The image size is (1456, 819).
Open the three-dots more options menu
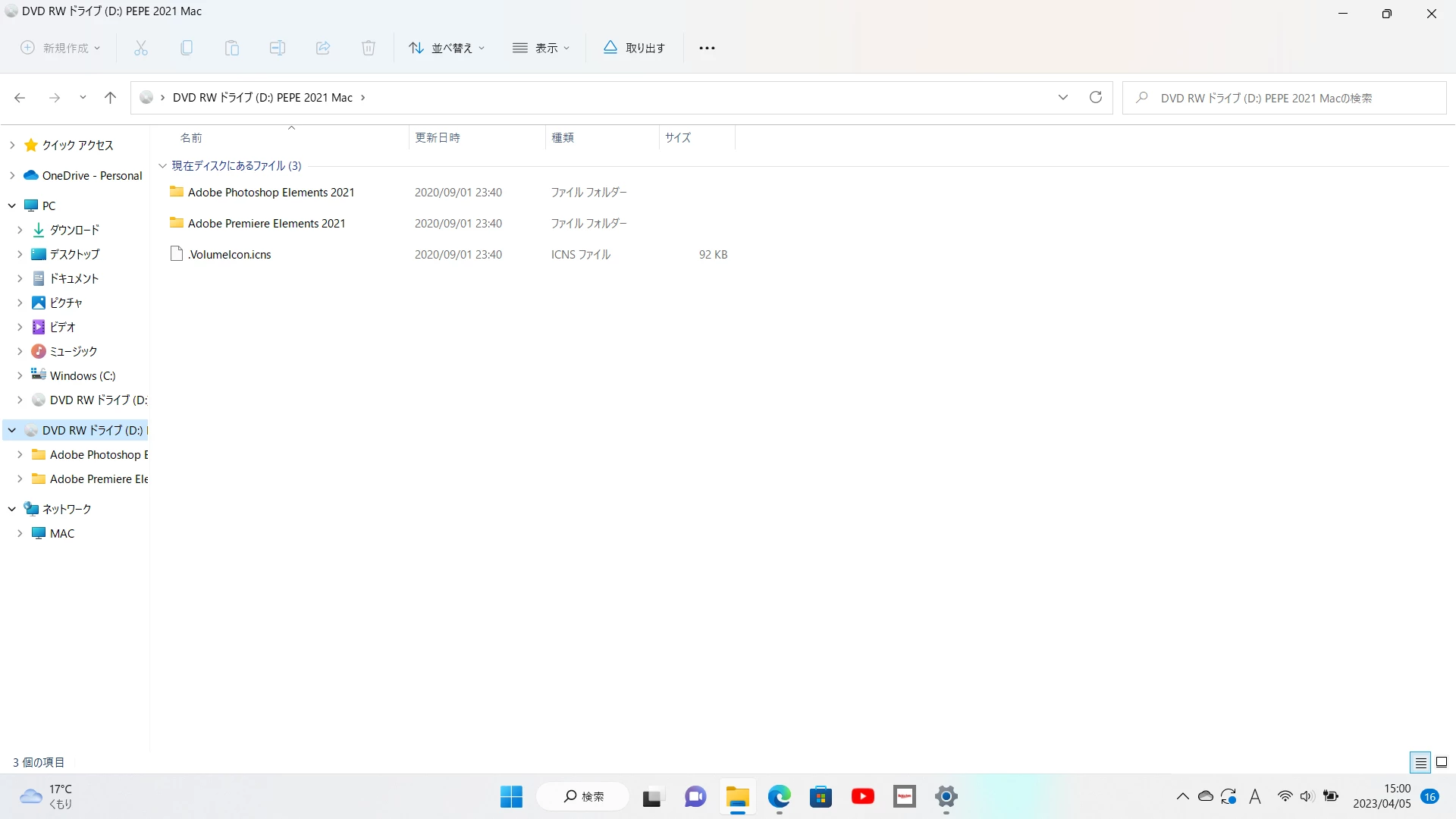click(707, 48)
